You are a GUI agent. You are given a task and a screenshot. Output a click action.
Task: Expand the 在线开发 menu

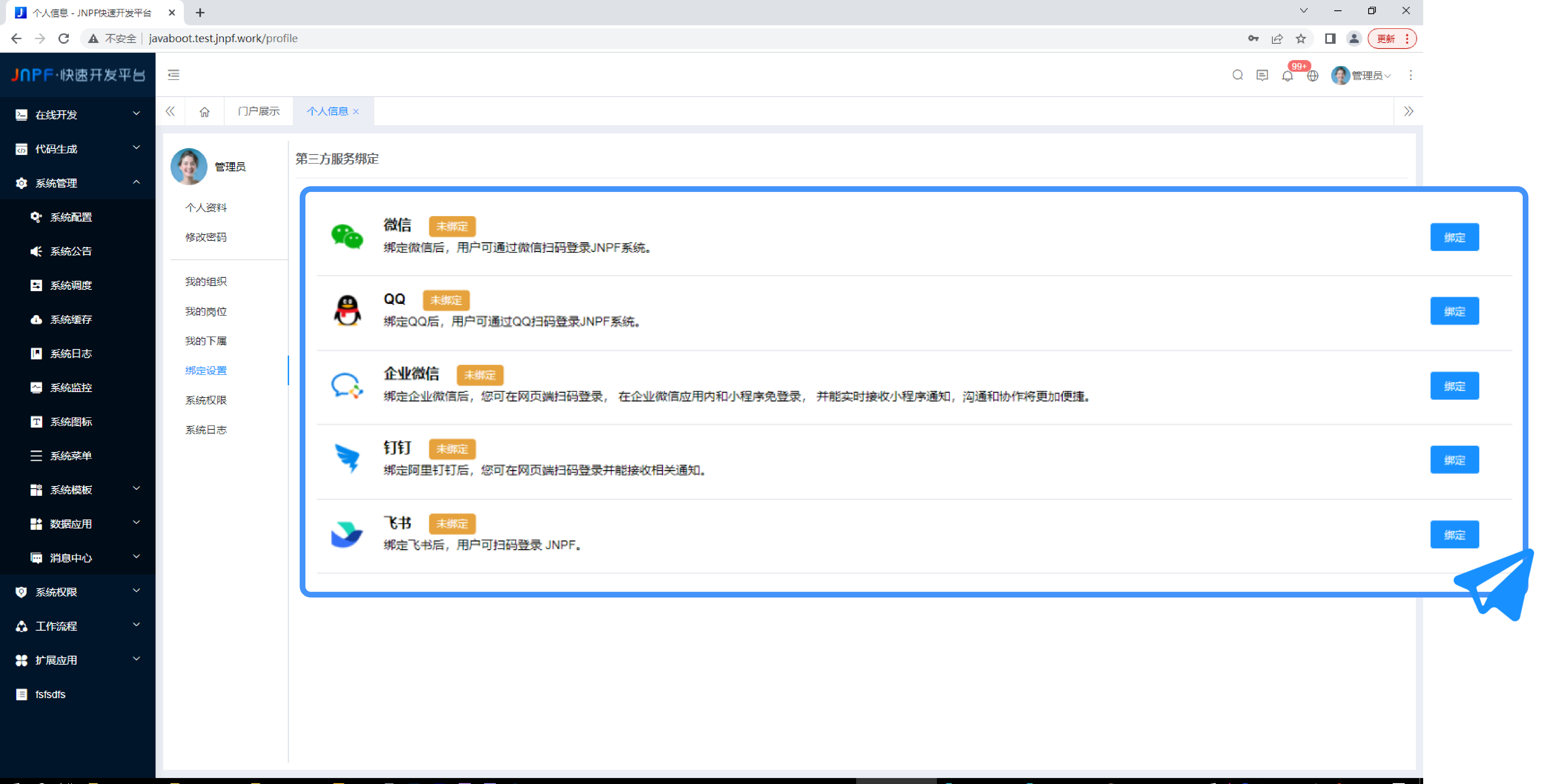coord(78,115)
